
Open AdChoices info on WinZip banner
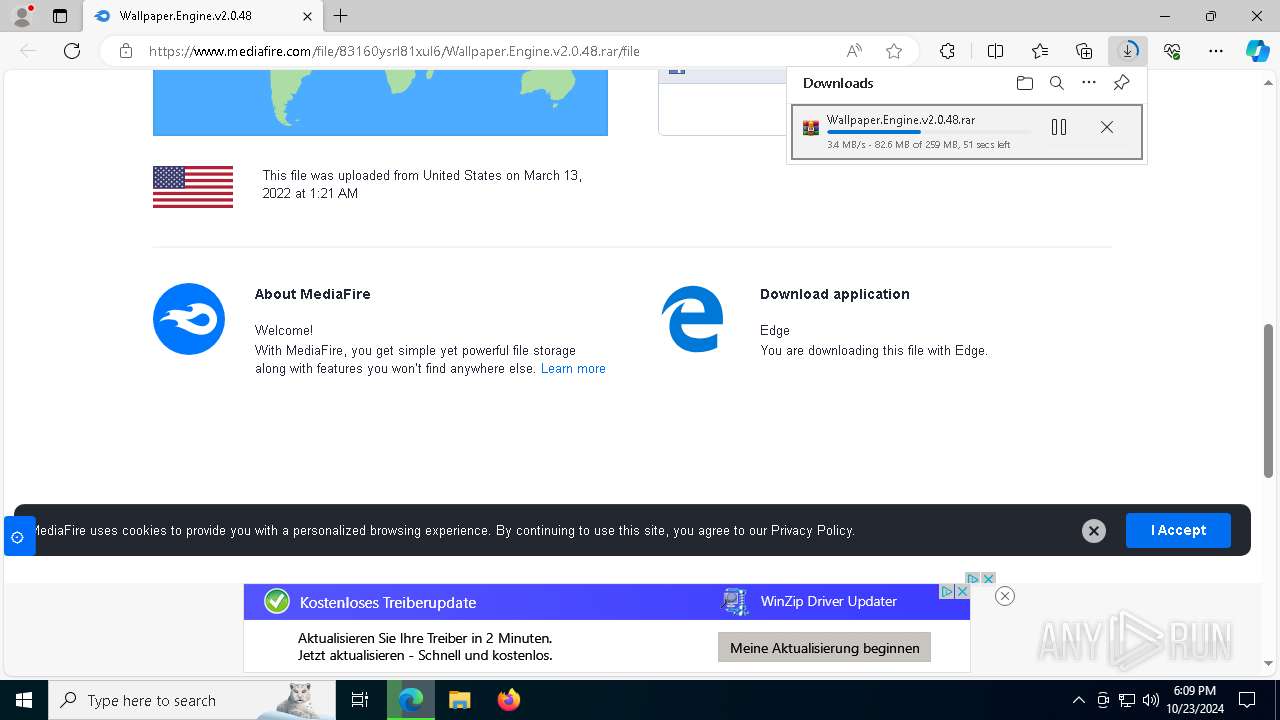point(947,591)
